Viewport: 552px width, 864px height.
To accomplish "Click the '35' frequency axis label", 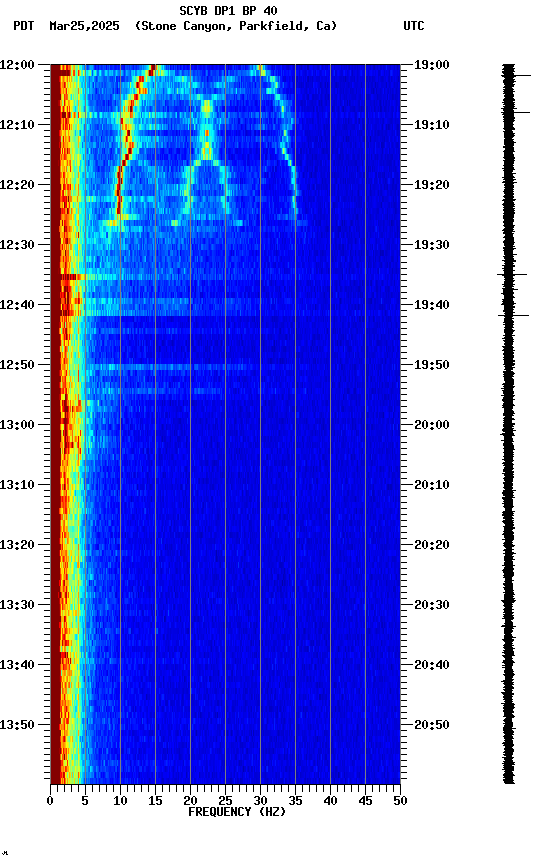I will coord(295,801).
